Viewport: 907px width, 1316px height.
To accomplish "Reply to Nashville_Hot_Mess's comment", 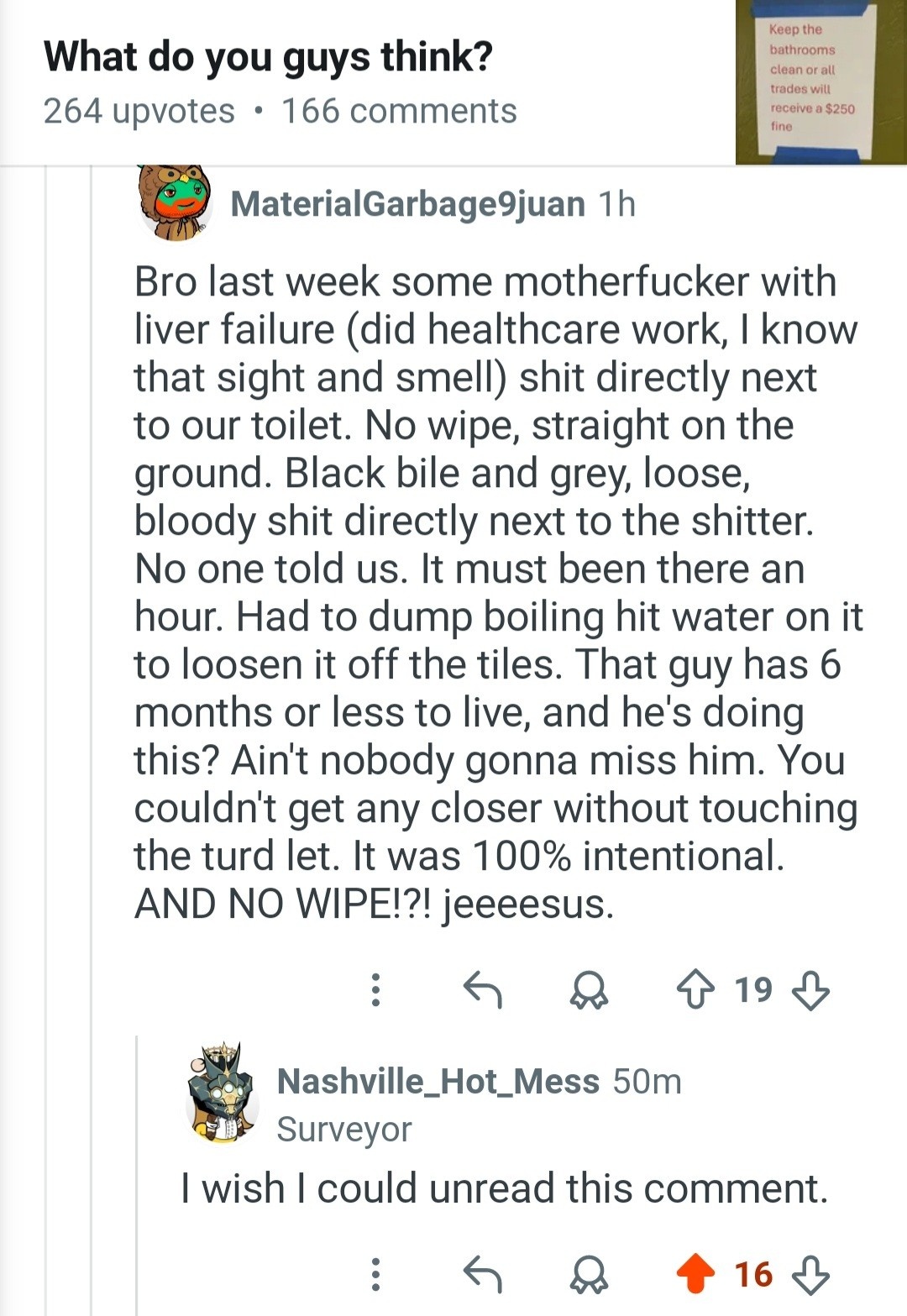I will click(x=483, y=1274).
